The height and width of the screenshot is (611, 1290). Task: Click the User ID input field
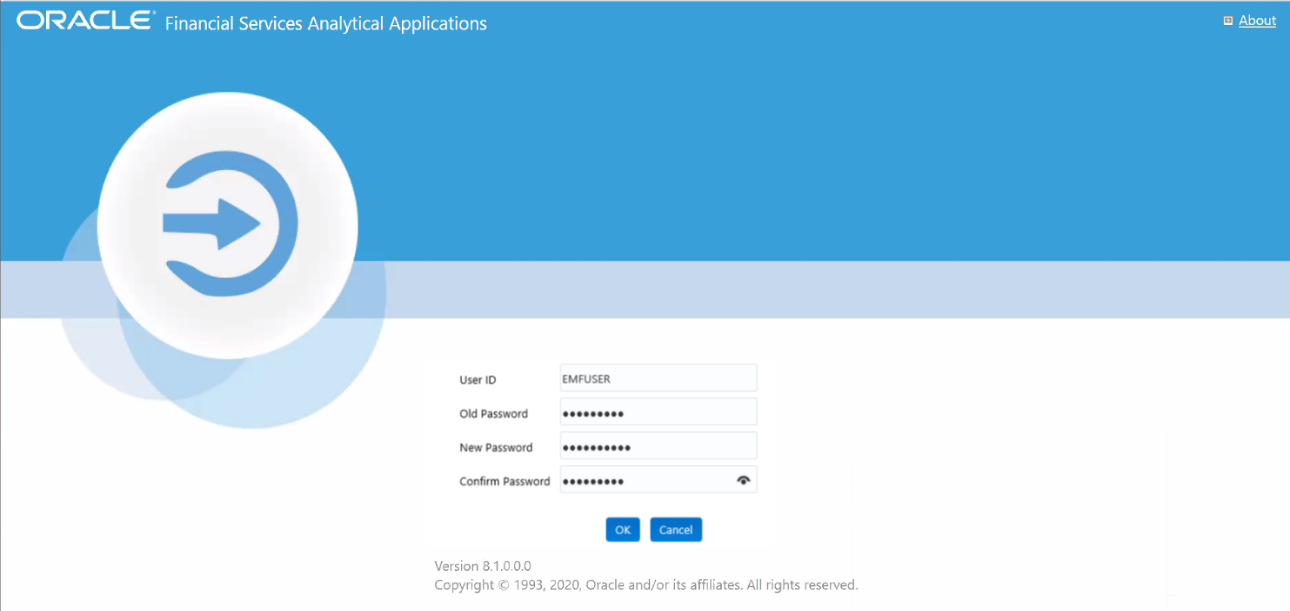[x=658, y=378]
